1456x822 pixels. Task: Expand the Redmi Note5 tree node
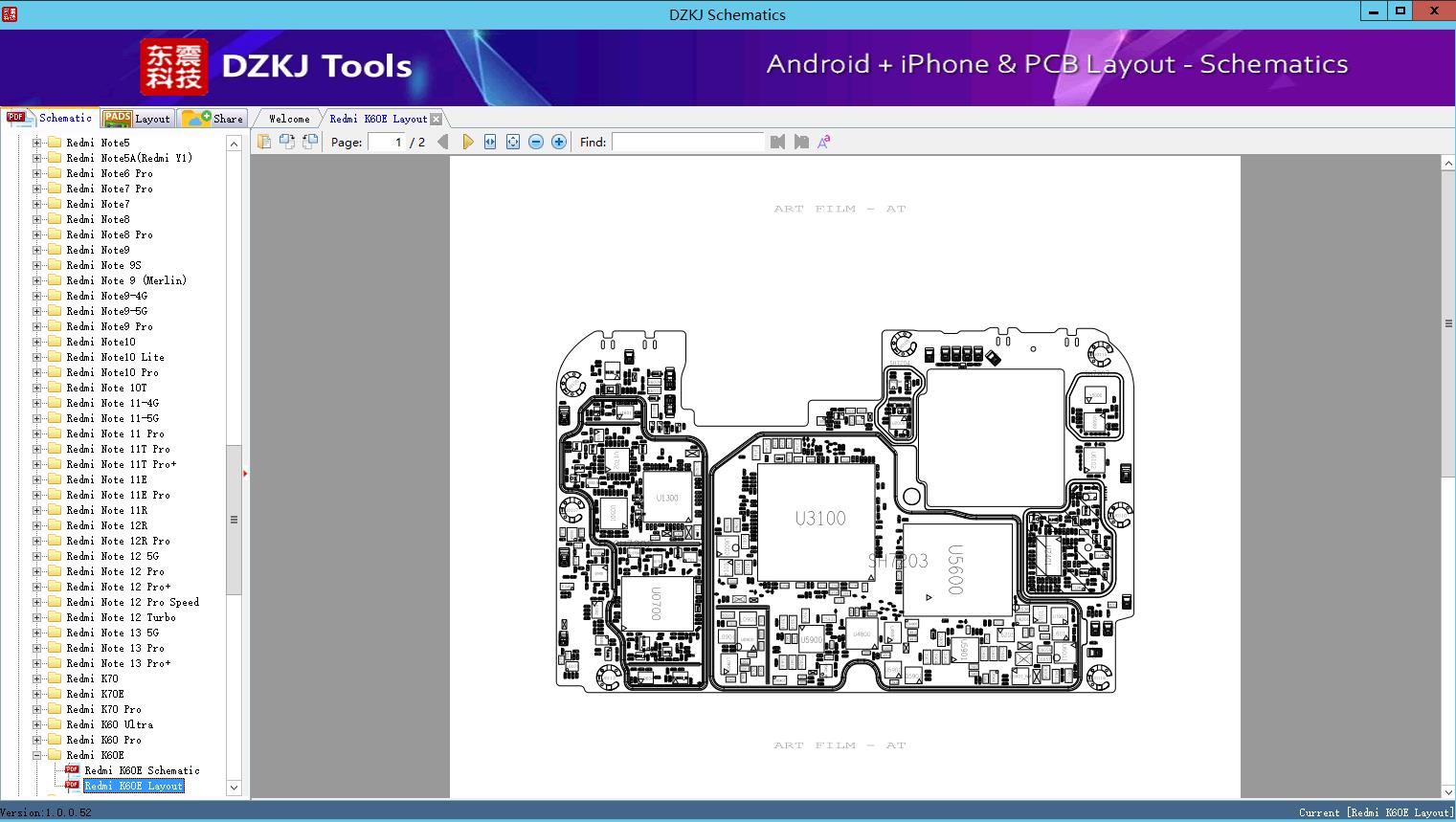point(36,143)
